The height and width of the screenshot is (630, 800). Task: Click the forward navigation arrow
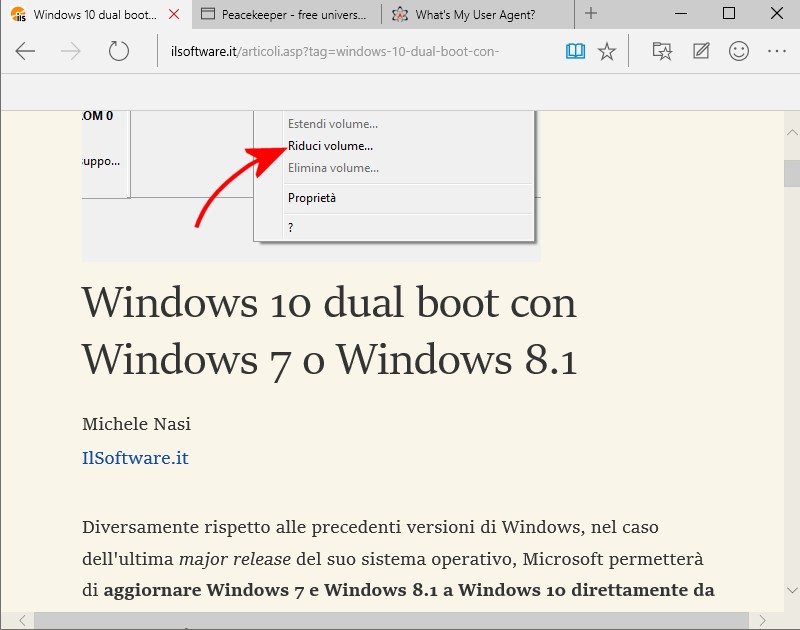(70, 51)
